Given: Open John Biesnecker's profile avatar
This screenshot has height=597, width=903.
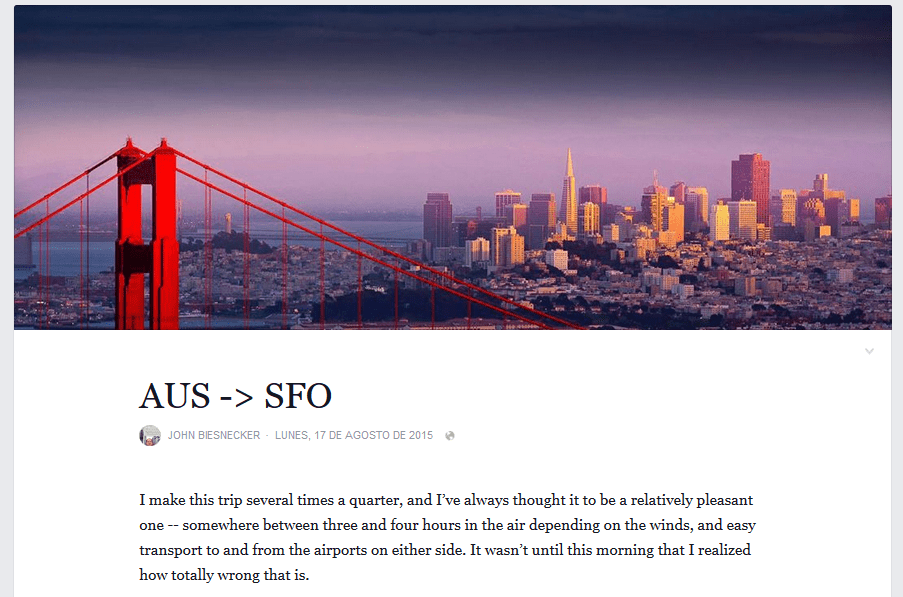Looking at the screenshot, I should (150, 435).
